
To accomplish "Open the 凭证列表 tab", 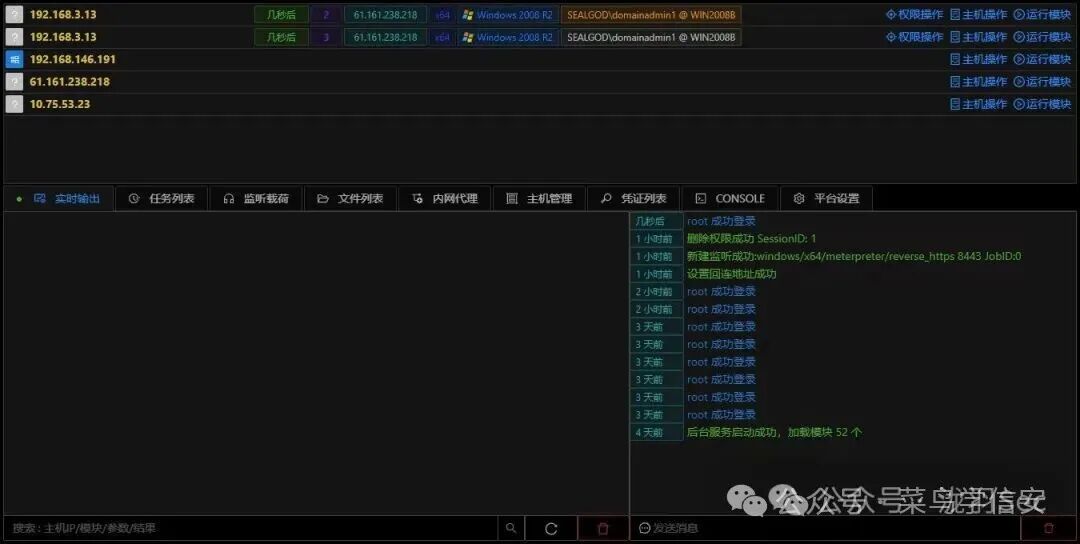I will (x=634, y=198).
